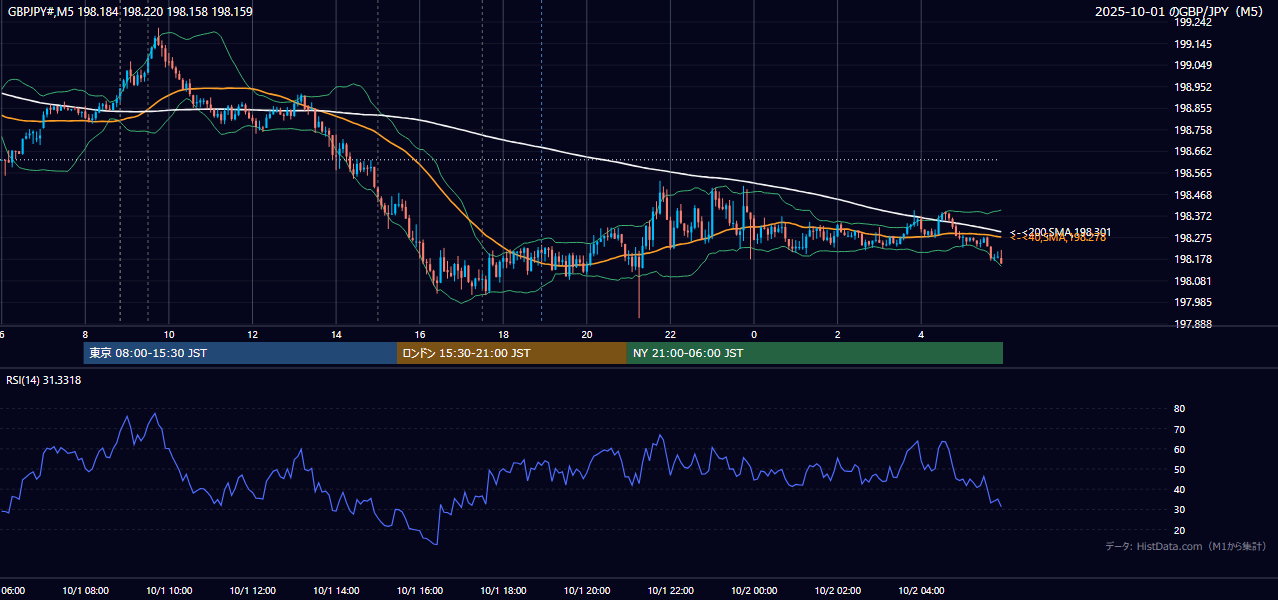Click price level 199.145 on price axis

[x=1193, y=44]
